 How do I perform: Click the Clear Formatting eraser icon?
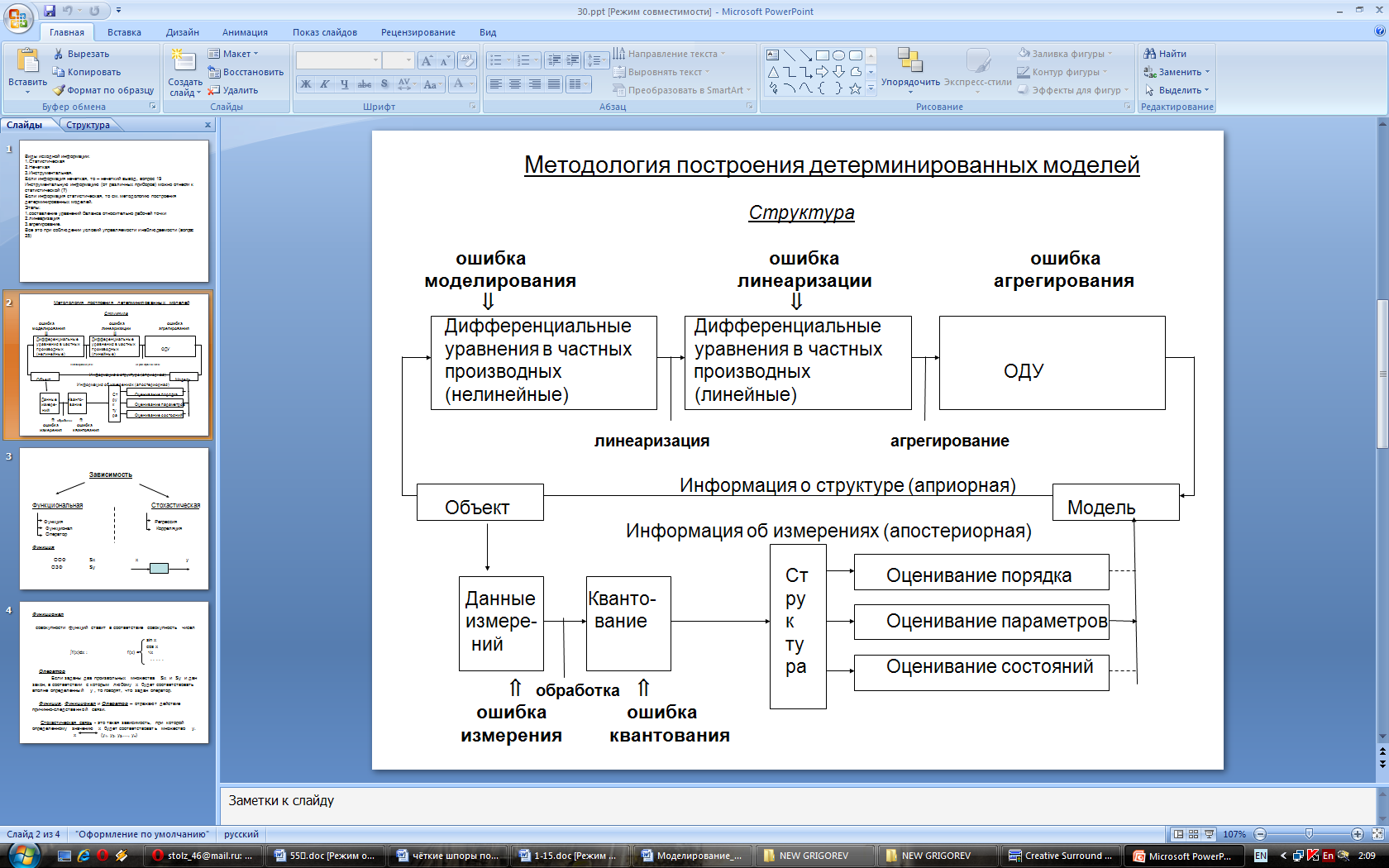click(466, 60)
